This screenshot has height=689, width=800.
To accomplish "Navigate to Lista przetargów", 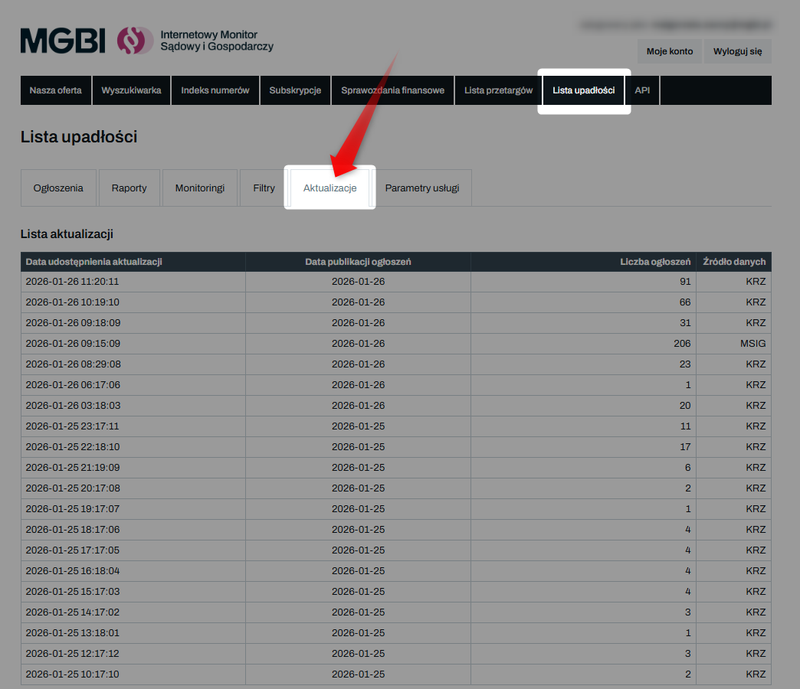I will click(498, 90).
